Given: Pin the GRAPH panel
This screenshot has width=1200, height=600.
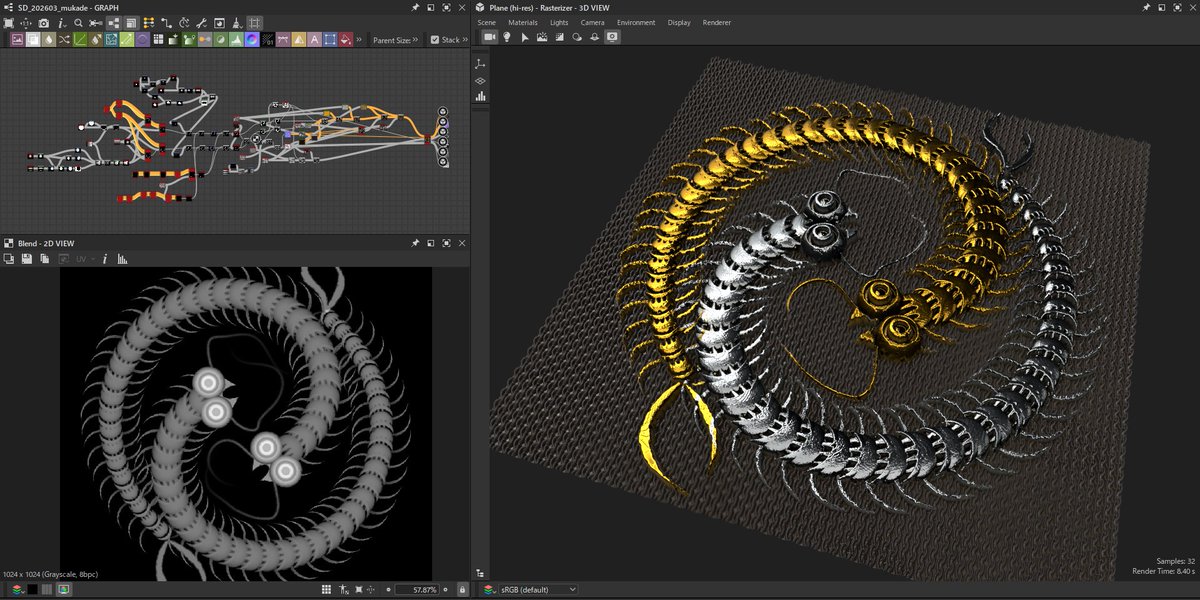Looking at the screenshot, I should pyautogui.click(x=415, y=6).
